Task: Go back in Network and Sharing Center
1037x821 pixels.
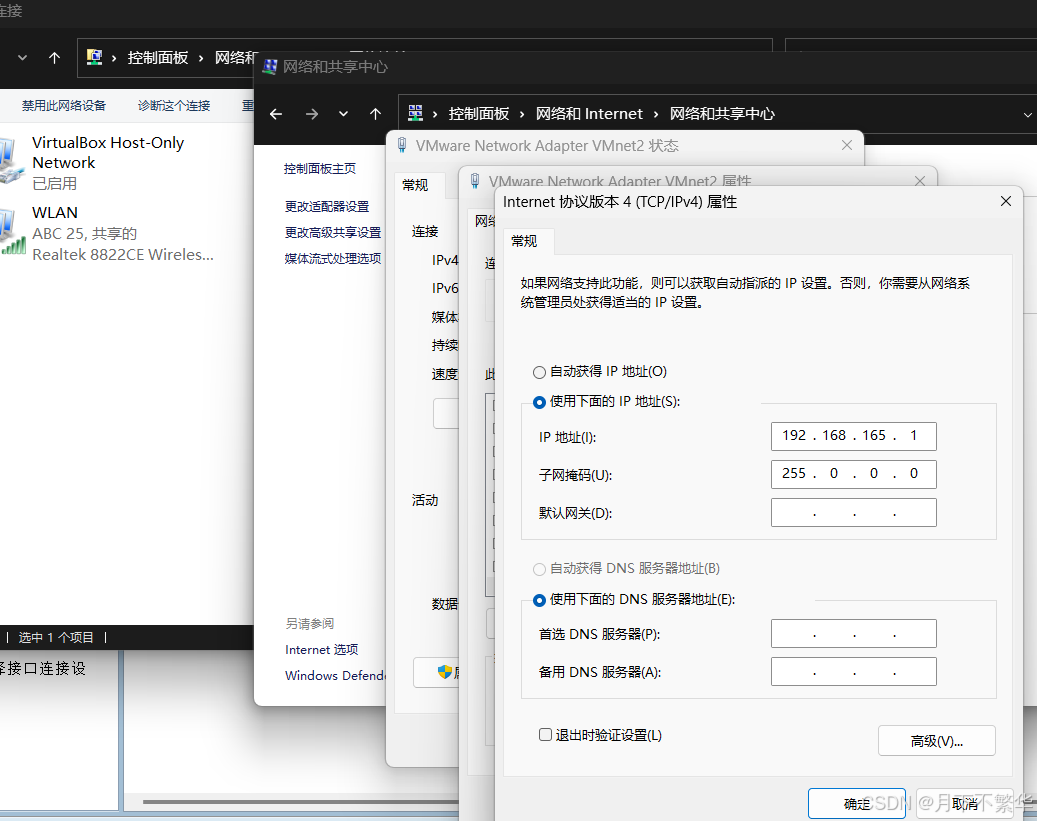Action: [276, 114]
